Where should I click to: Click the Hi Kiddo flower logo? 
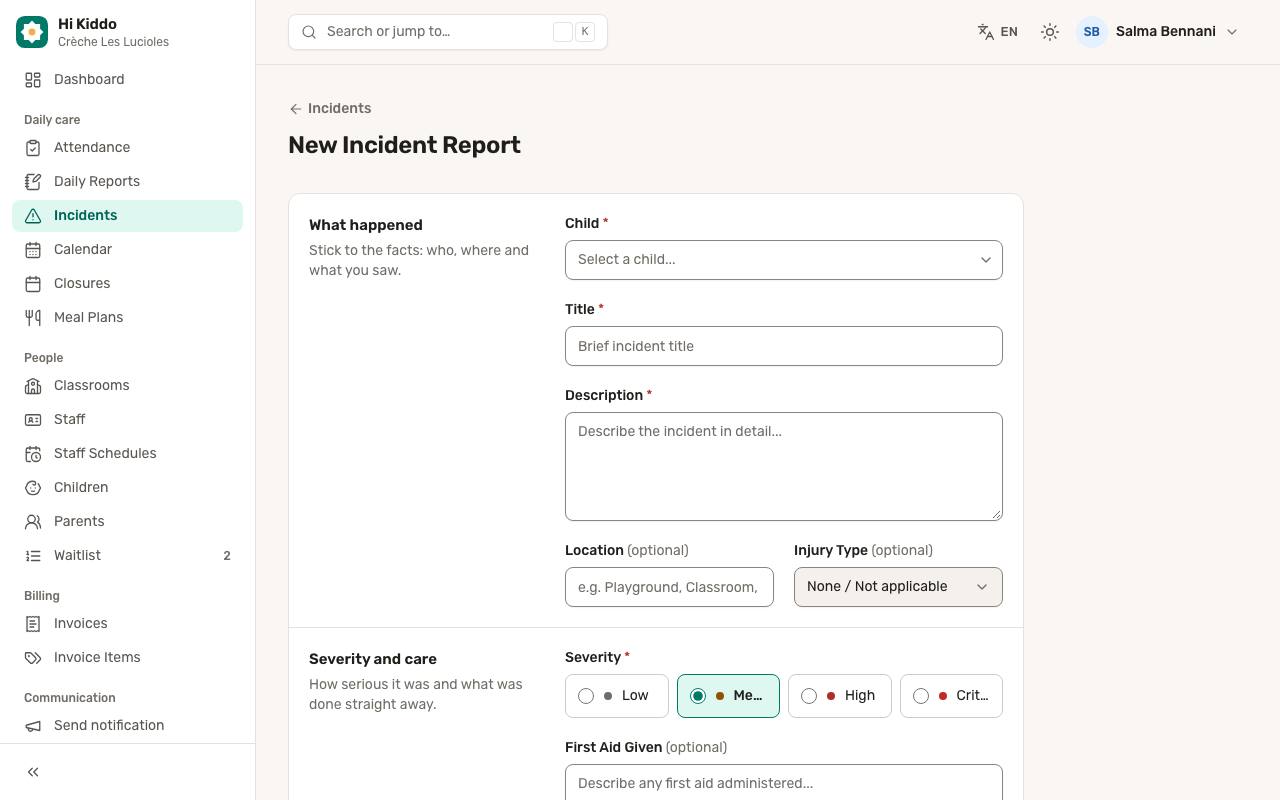[x=32, y=32]
